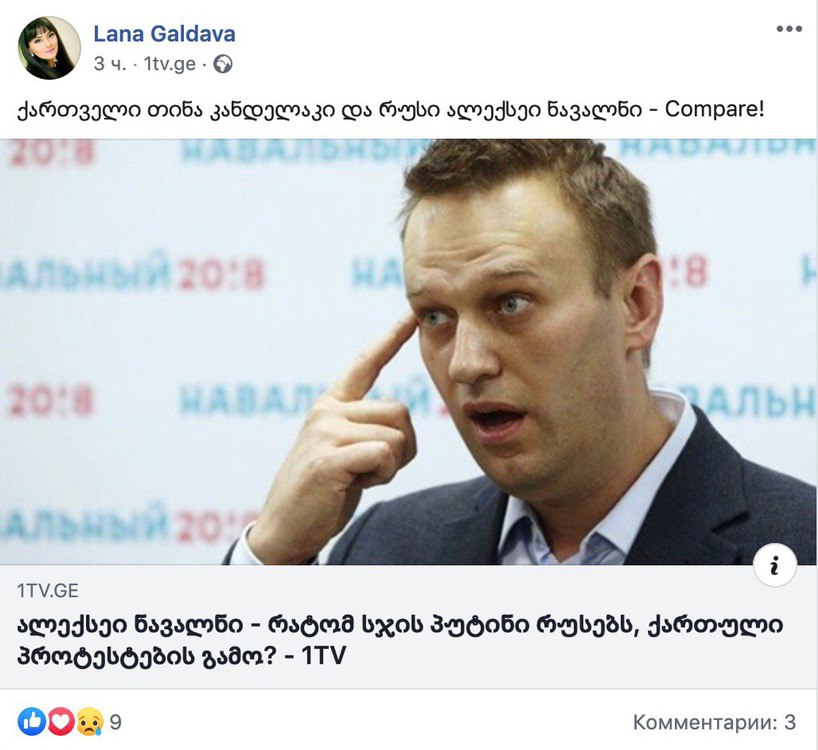Show who reacted via the count 9
This screenshot has width=818, height=750.
[x=116, y=722]
